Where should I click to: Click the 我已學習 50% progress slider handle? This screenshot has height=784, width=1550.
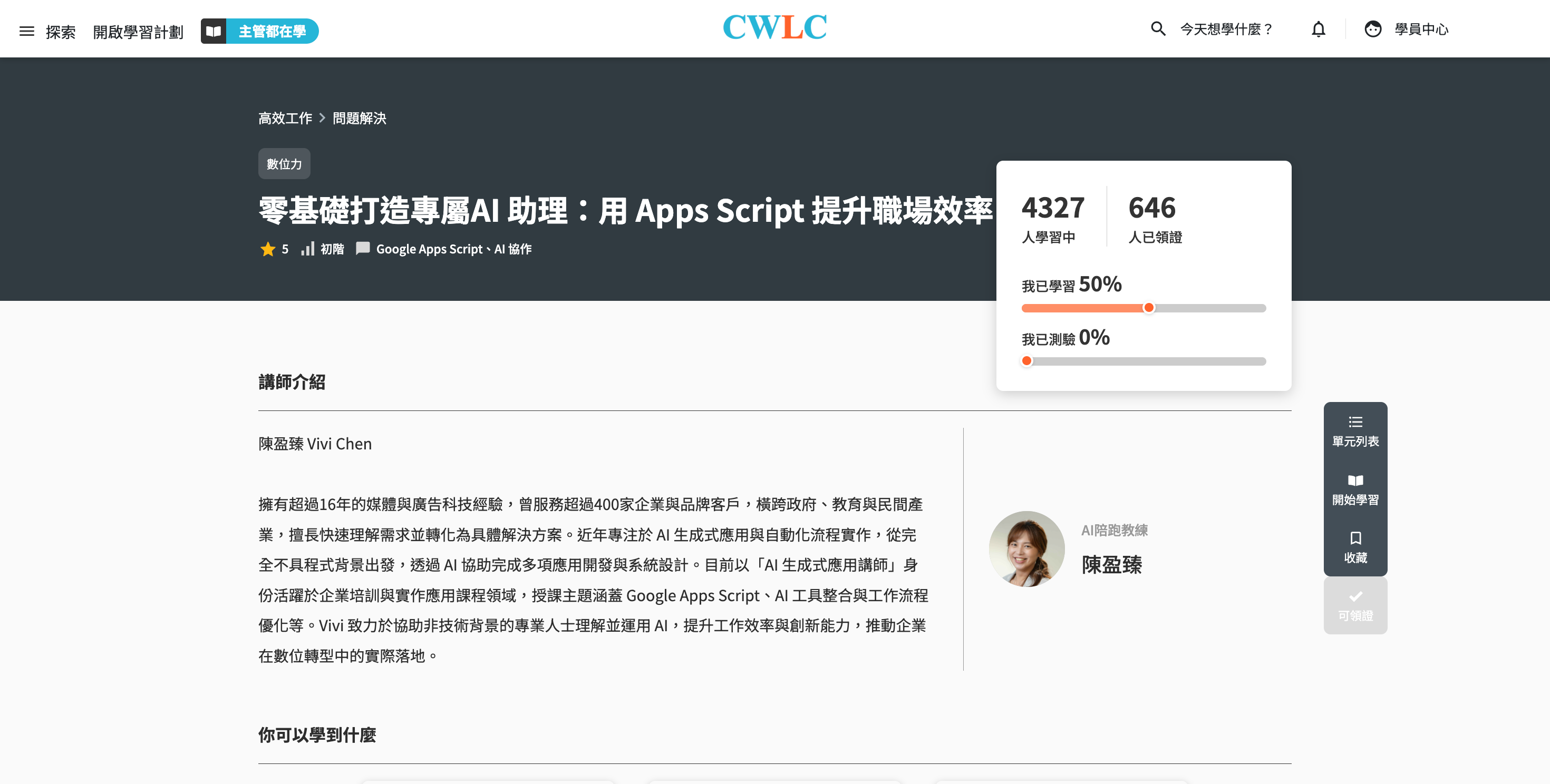coord(1149,308)
